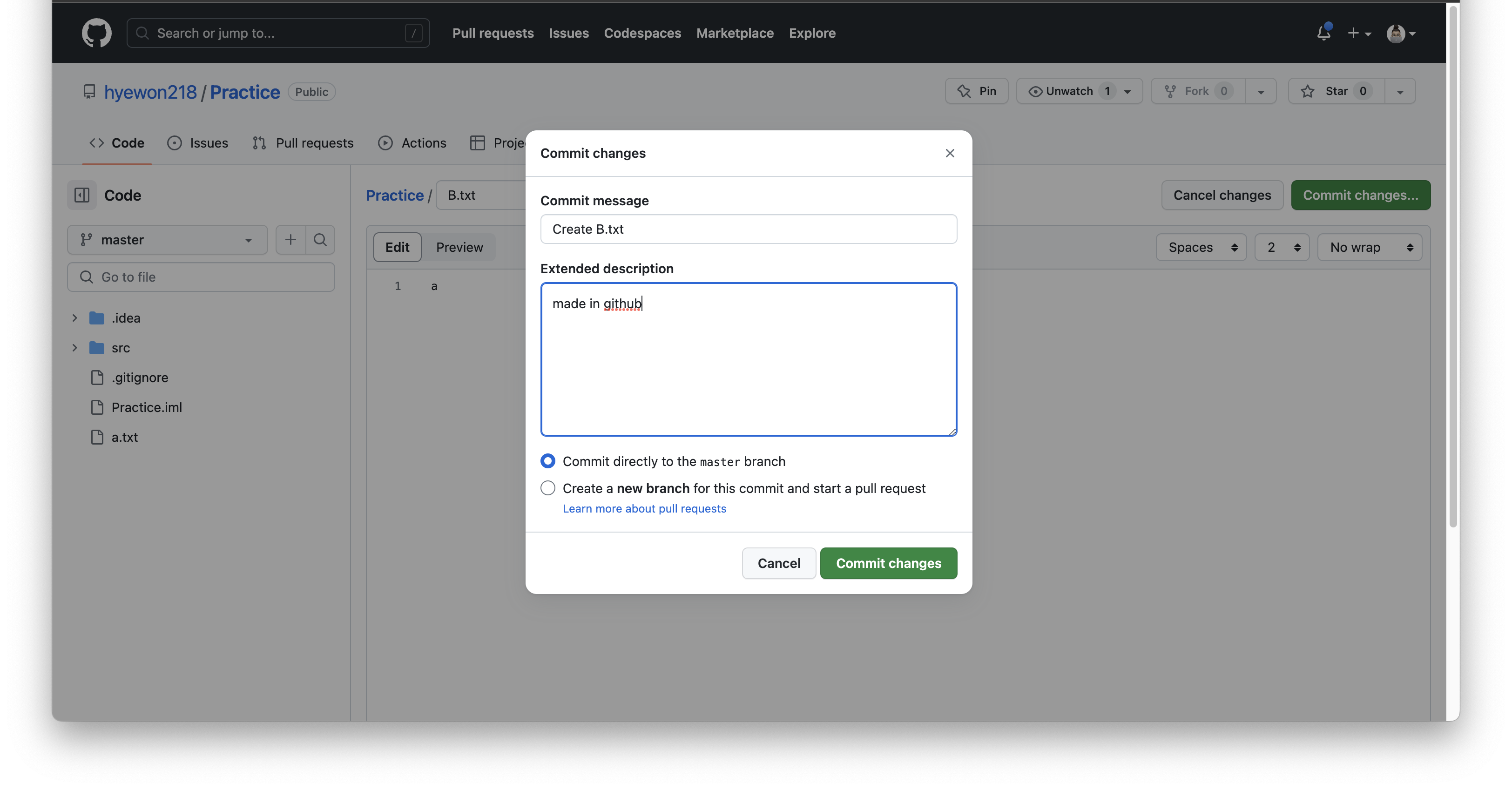Viewport: 1512px width, 790px height.
Task: Click the src folder icon
Action: point(97,348)
